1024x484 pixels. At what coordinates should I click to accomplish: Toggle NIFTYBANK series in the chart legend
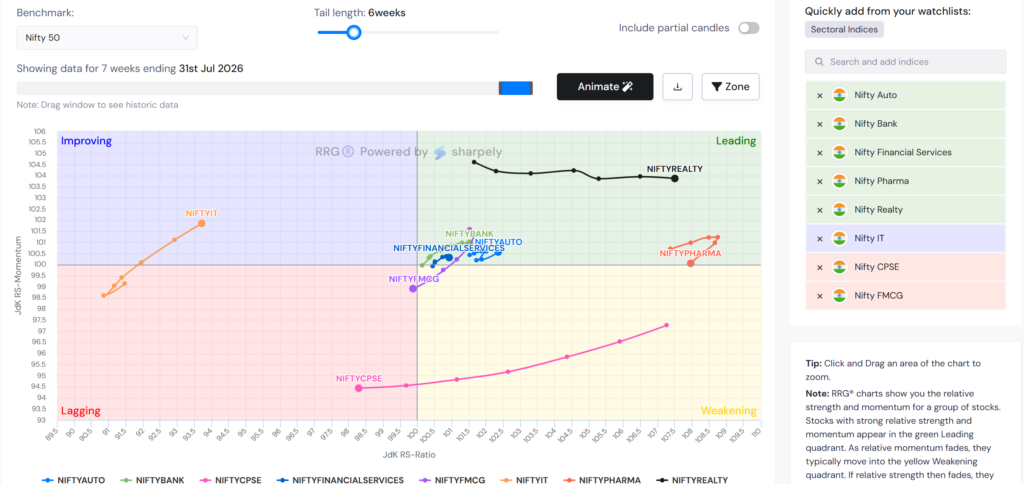tap(153, 480)
